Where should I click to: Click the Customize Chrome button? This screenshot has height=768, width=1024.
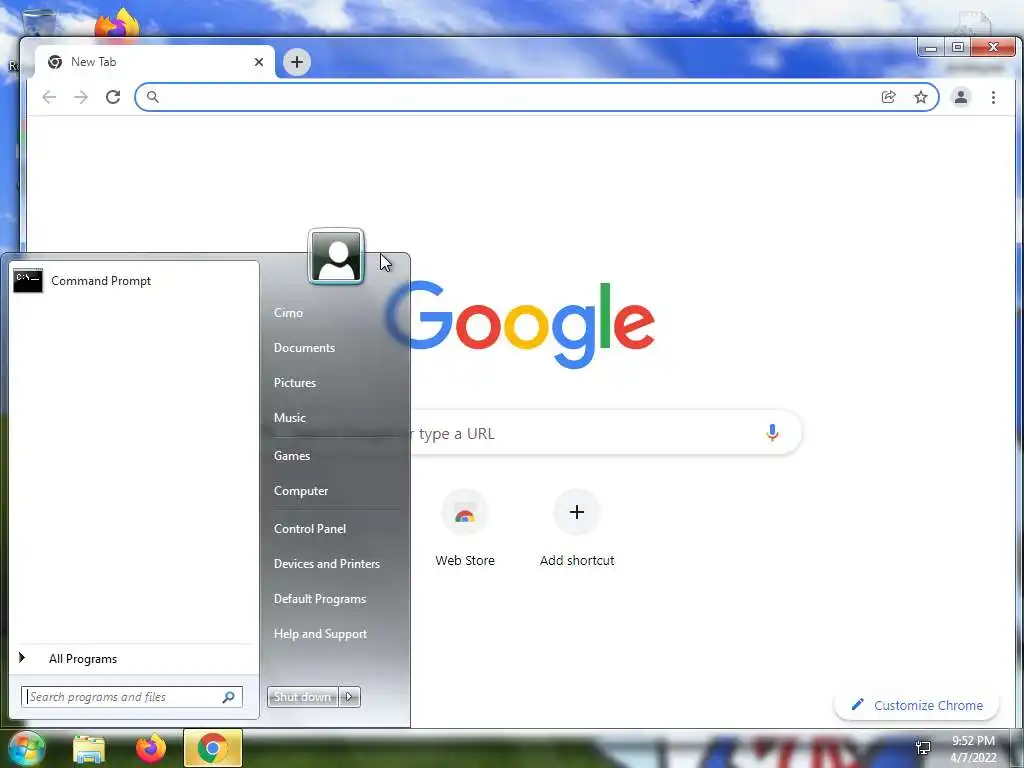pyautogui.click(x=917, y=705)
